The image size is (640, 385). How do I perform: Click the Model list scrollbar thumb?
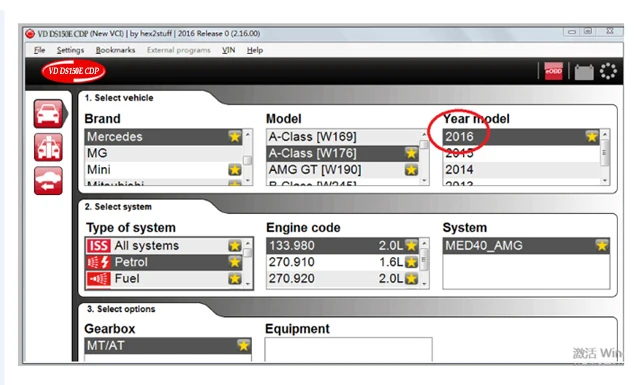[424, 145]
